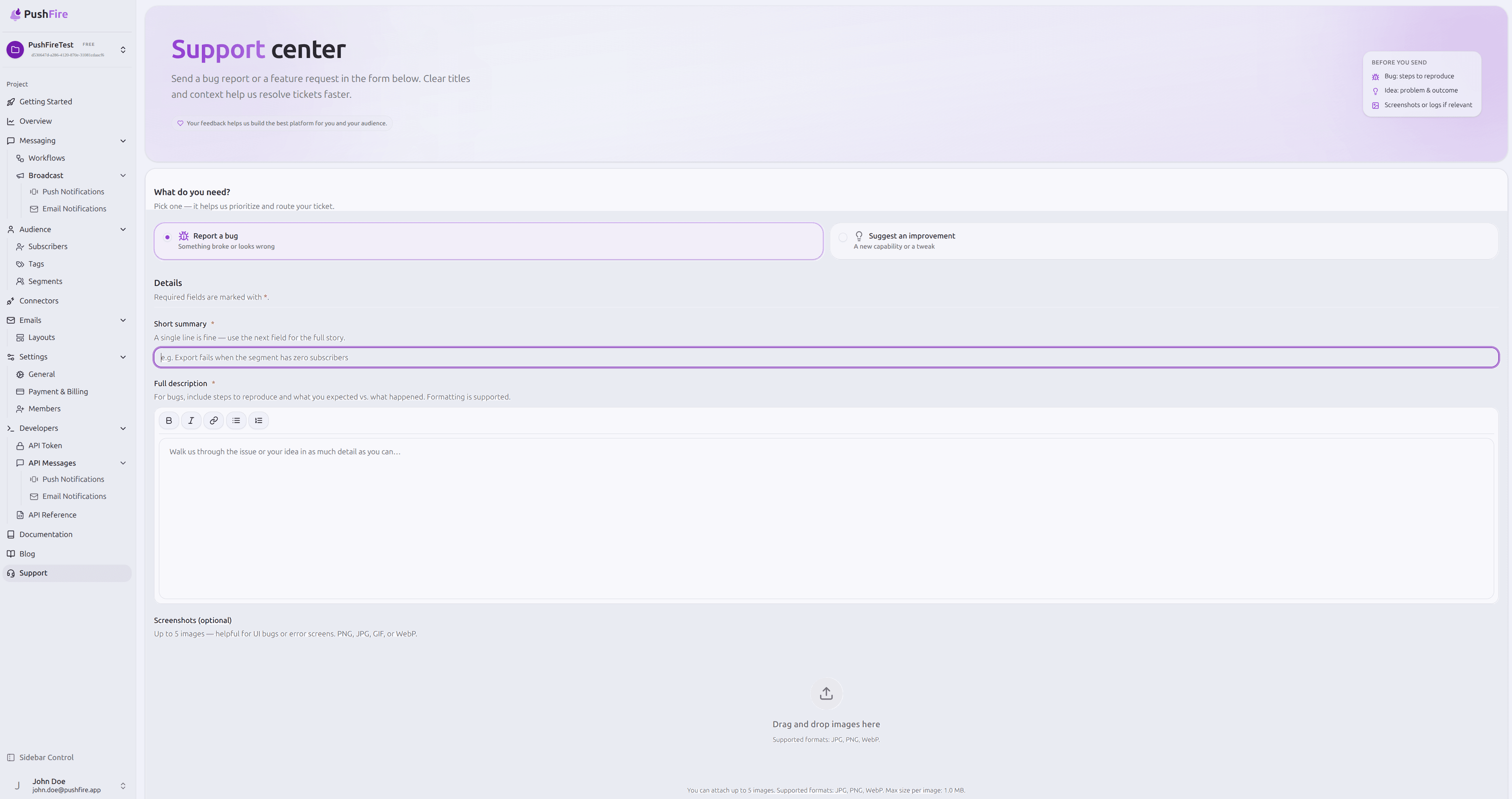The width and height of the screenshot is (1512, 799).
Task: Click the PushFire logo
Action: click(x=39, y=14)
